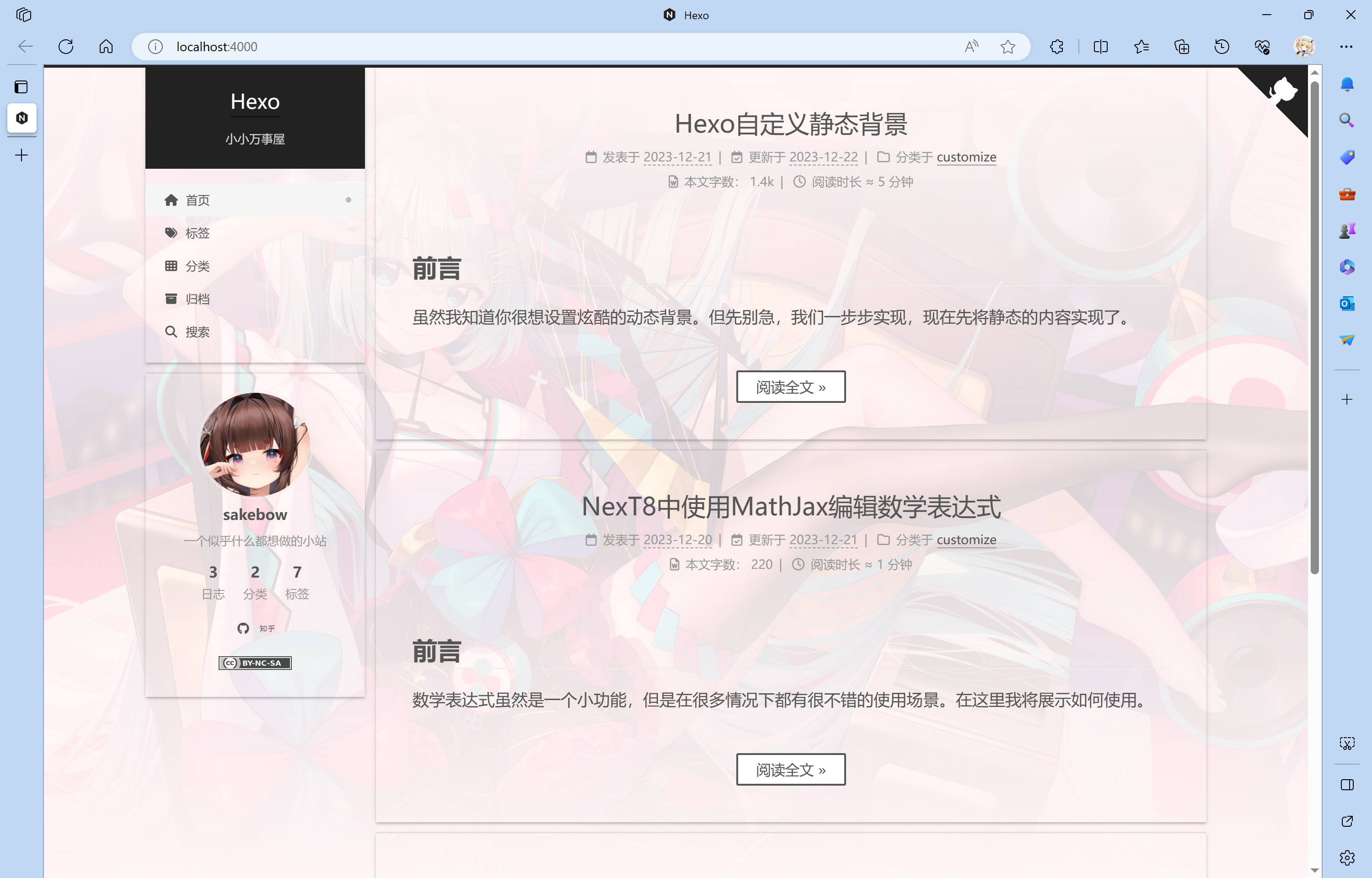Click the GitHub profile icon under sakebow
Viewport: 1372px width, 878px height.
[243, 628]
